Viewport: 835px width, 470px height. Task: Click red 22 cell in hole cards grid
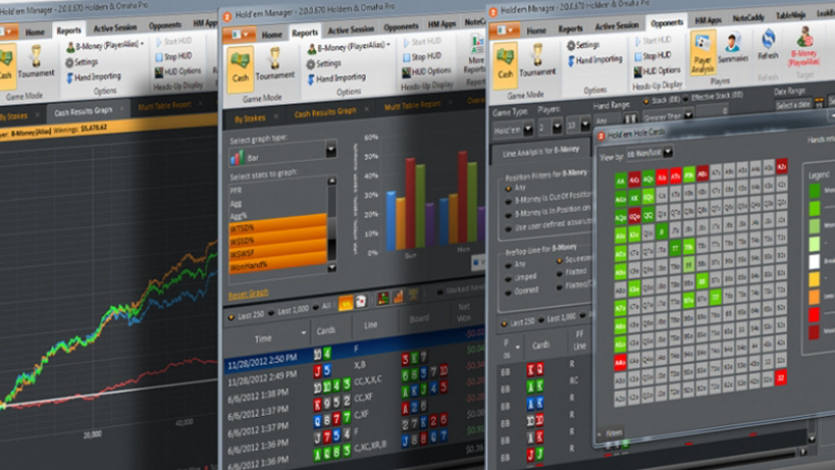coord(781,378)
